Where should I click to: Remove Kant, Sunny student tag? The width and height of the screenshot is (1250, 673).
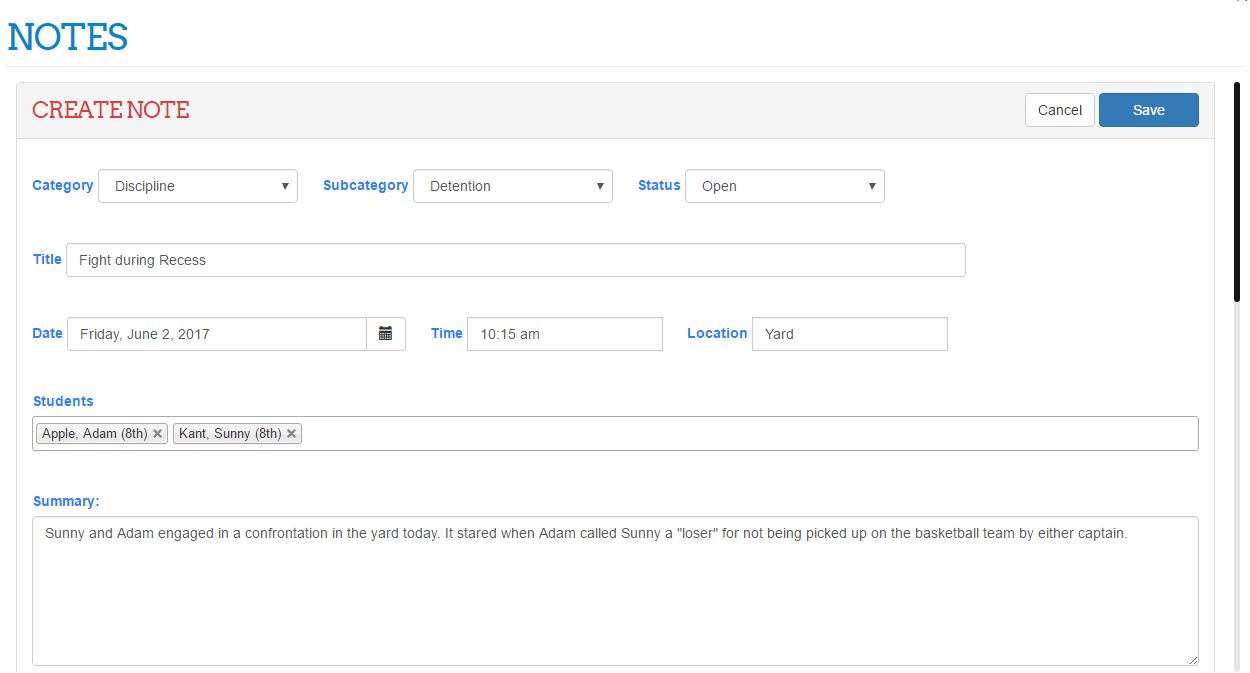291,434
